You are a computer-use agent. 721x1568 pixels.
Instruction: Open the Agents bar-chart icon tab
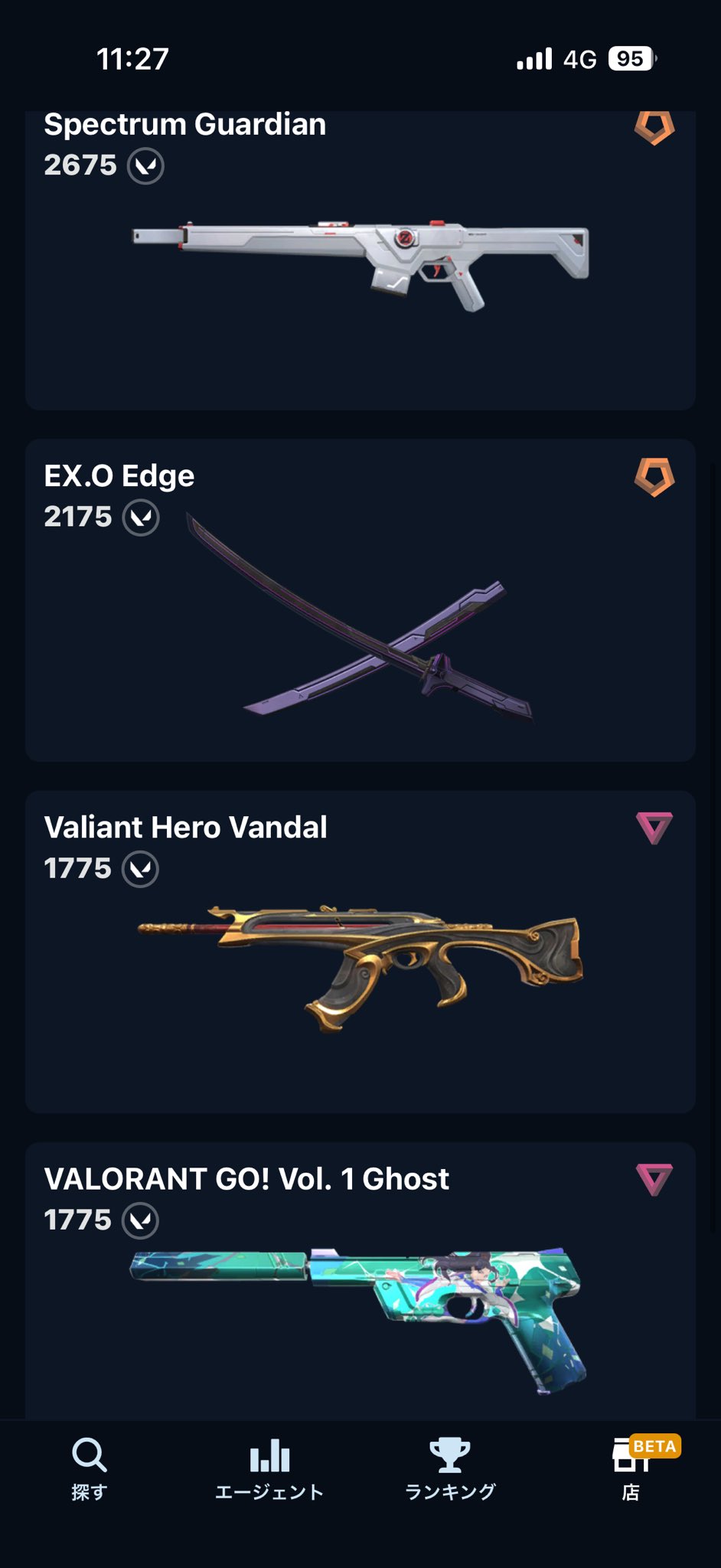[269, 1455]
